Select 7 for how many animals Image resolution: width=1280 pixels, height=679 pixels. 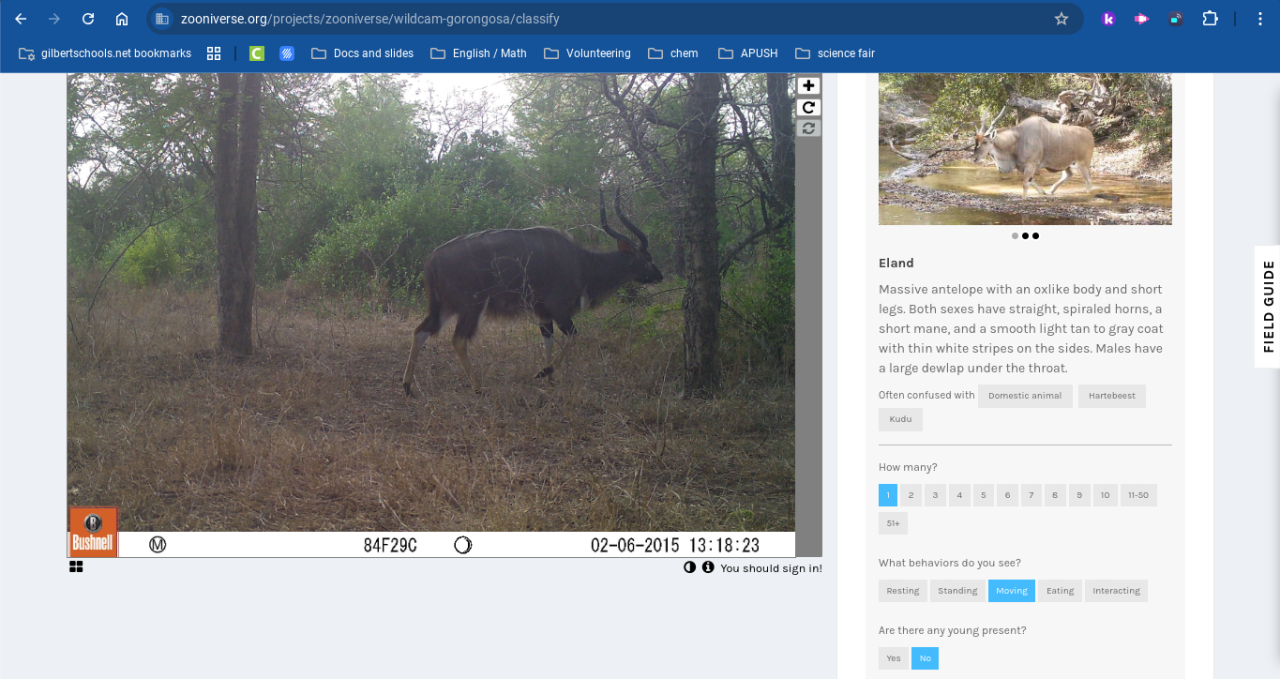tap(1032, 495)
